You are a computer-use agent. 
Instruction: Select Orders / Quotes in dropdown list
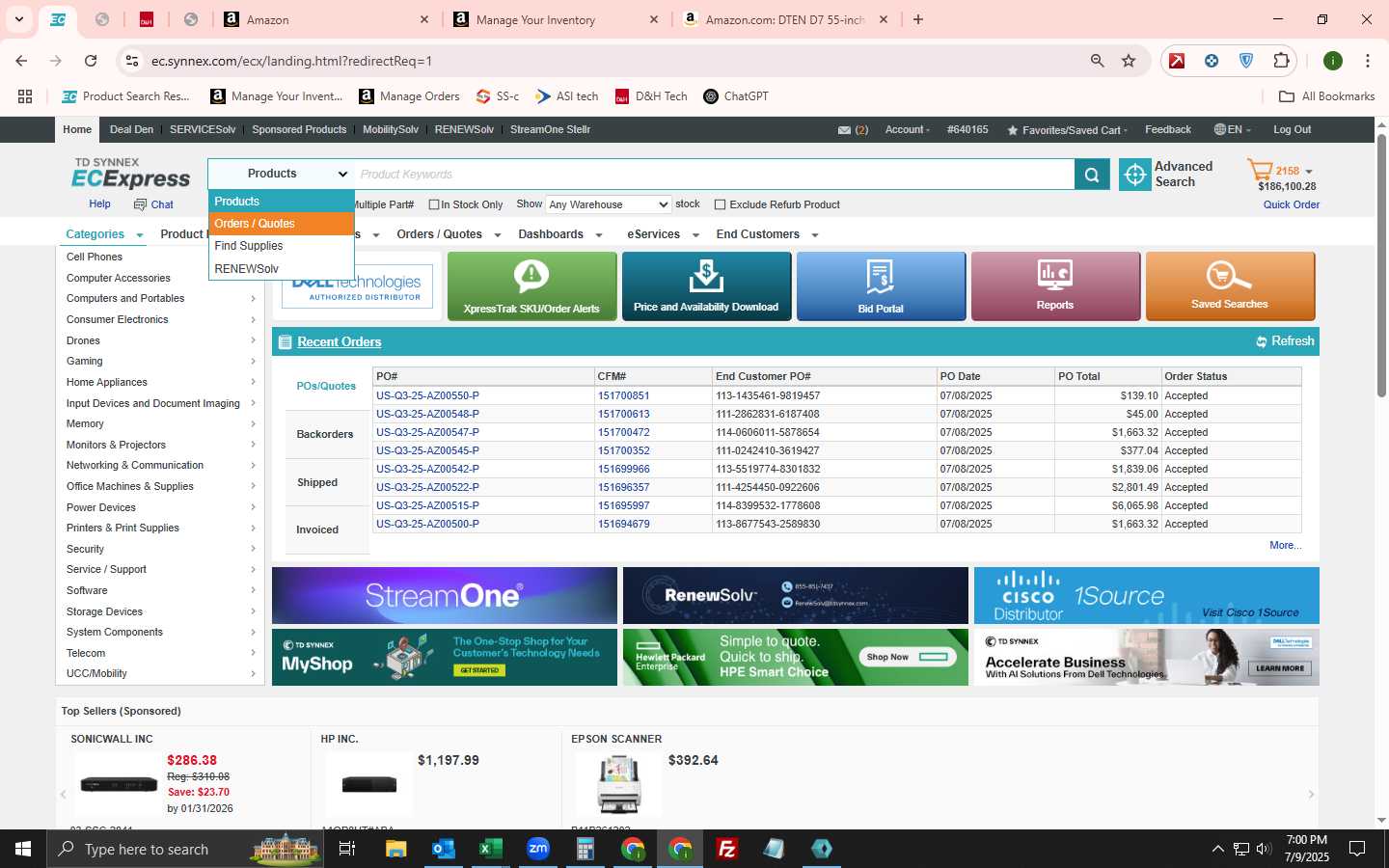coord(282,224)
